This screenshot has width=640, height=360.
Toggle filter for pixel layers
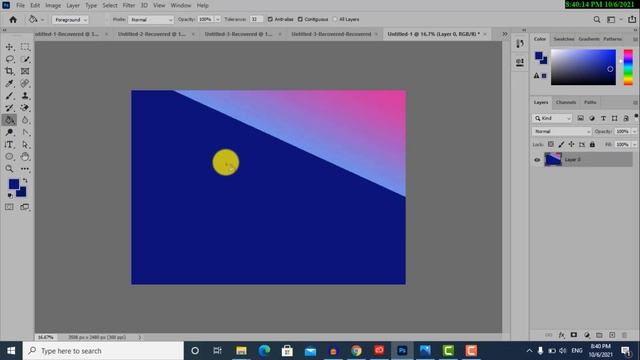click(x=580, y=118)
